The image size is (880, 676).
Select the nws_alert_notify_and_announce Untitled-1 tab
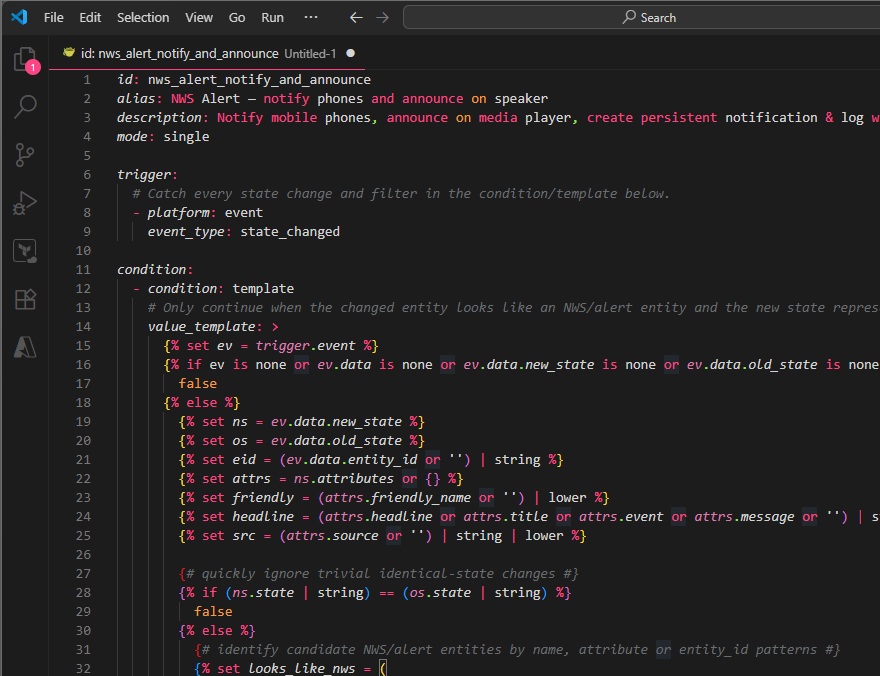click(x=208, y=53)
